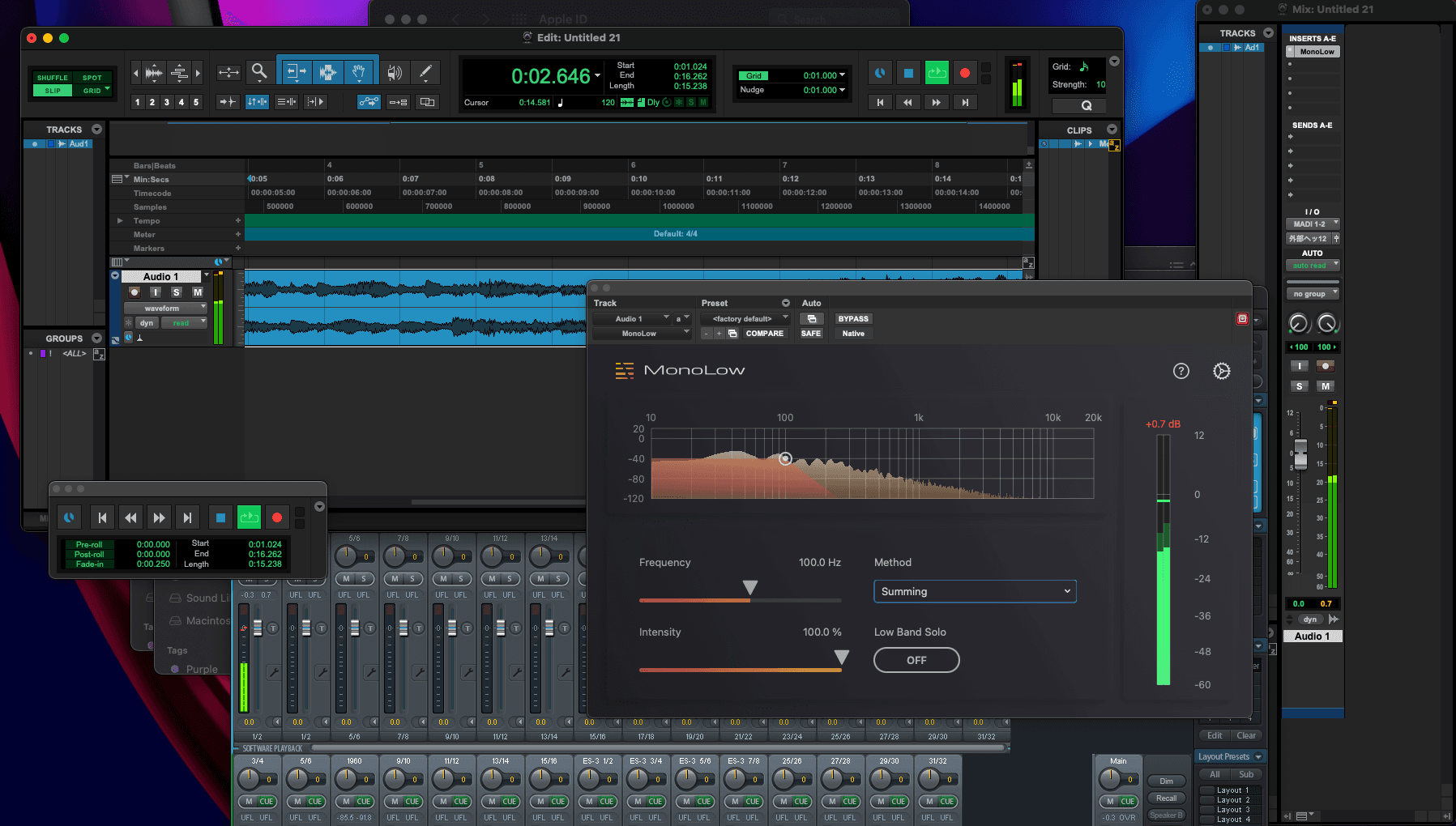Toggle BYPASS on MonoLow plugin
The image size is (1456, 826).
pyautogui.click(x=853, y=319)
